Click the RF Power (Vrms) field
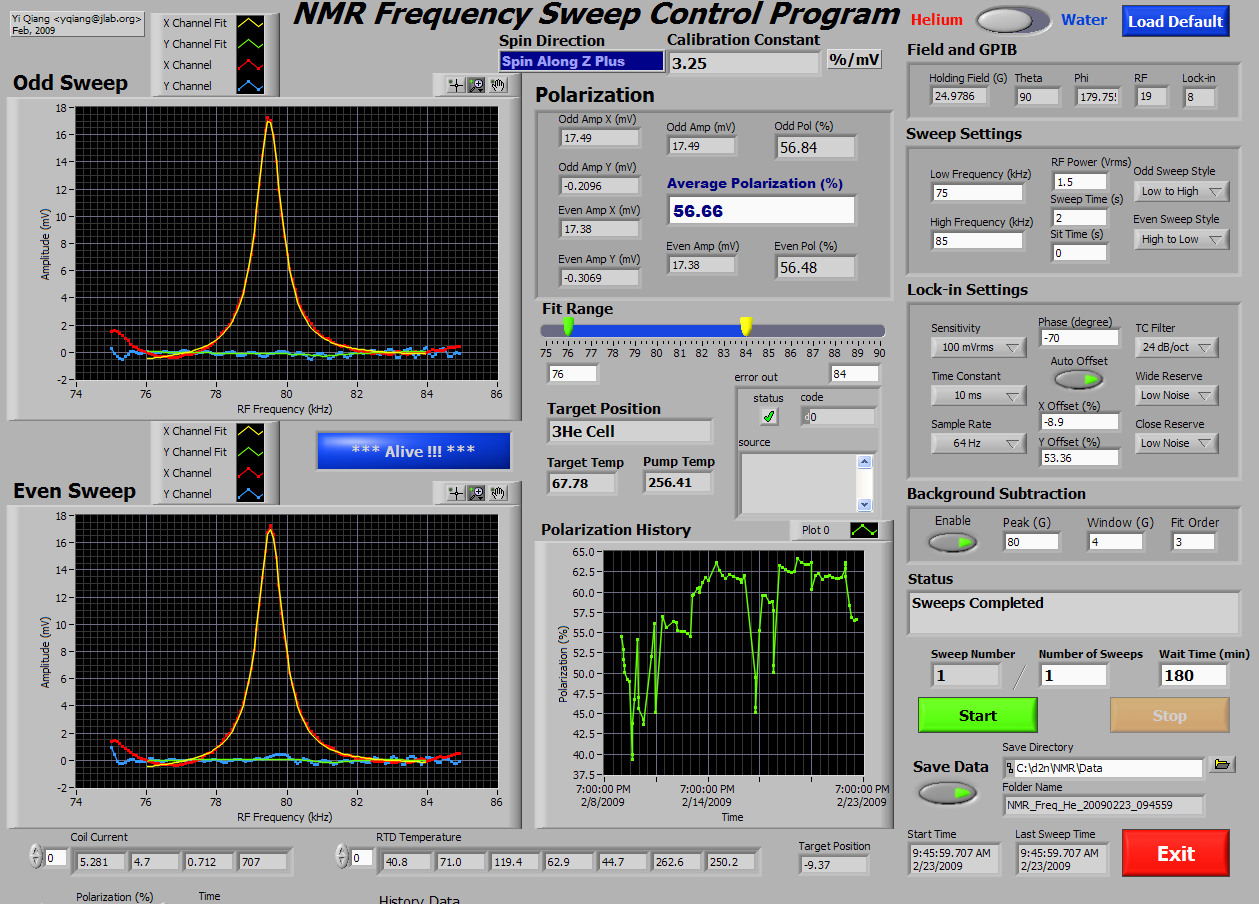Viewport: 1259px width, 904px height. pyautogui.click(x=1079, y=182)
